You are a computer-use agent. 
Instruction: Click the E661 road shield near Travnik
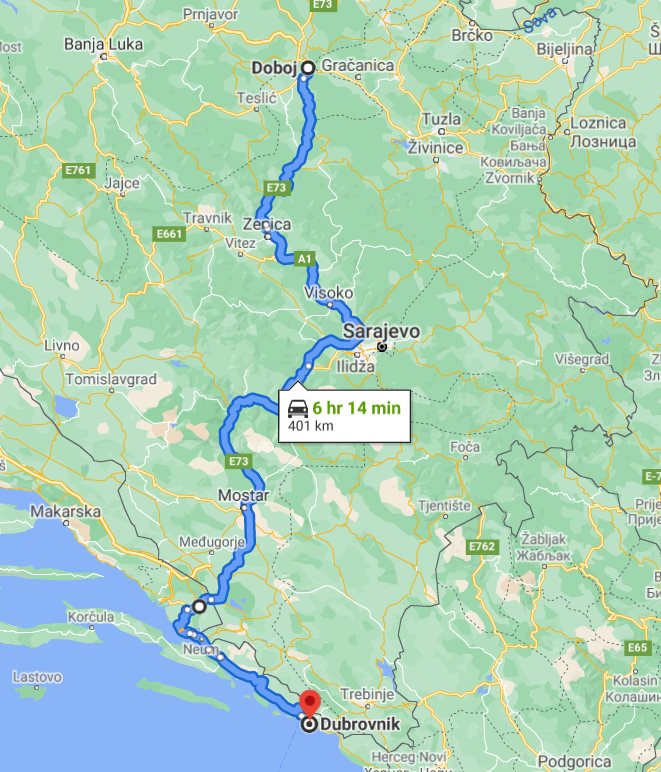tap(169, 233)
